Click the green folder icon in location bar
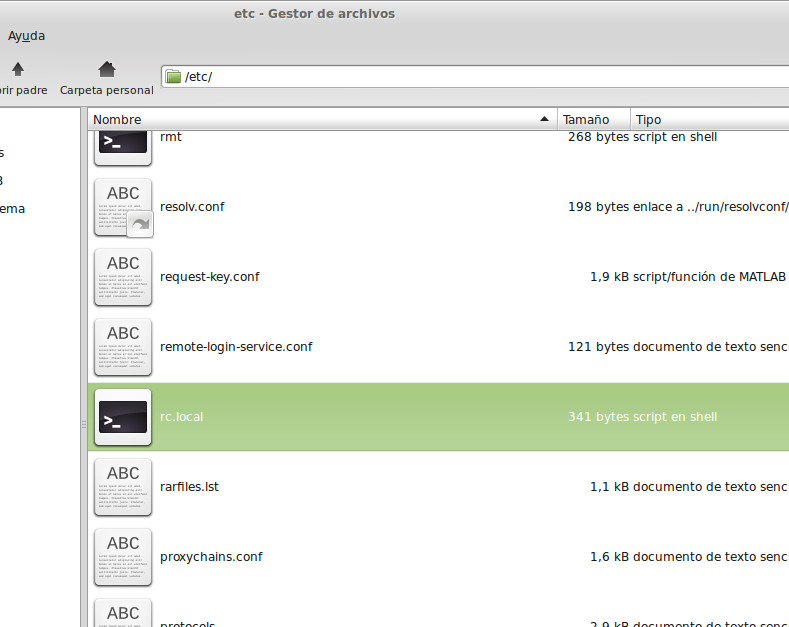The width and height of the screenshot is (789, 627). 173,77
